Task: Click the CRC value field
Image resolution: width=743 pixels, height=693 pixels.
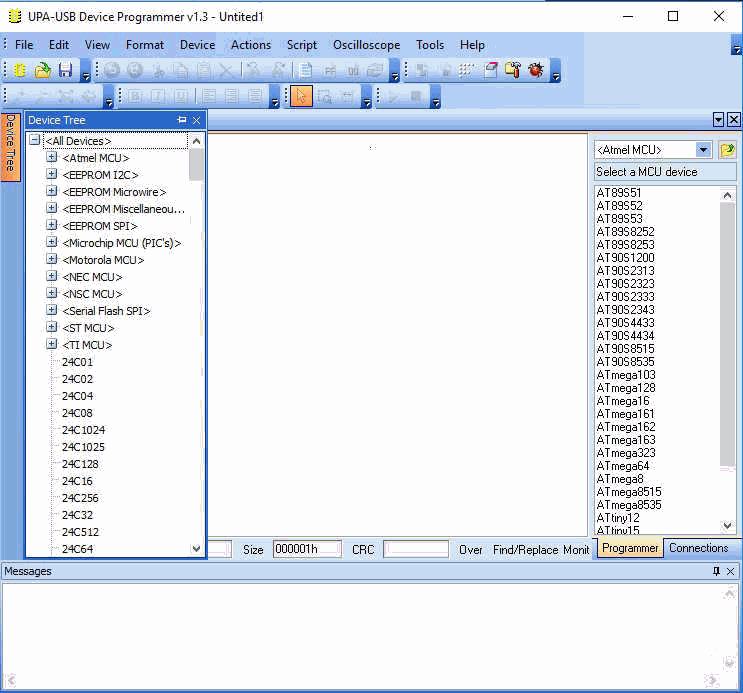Action: click(416, 549)
